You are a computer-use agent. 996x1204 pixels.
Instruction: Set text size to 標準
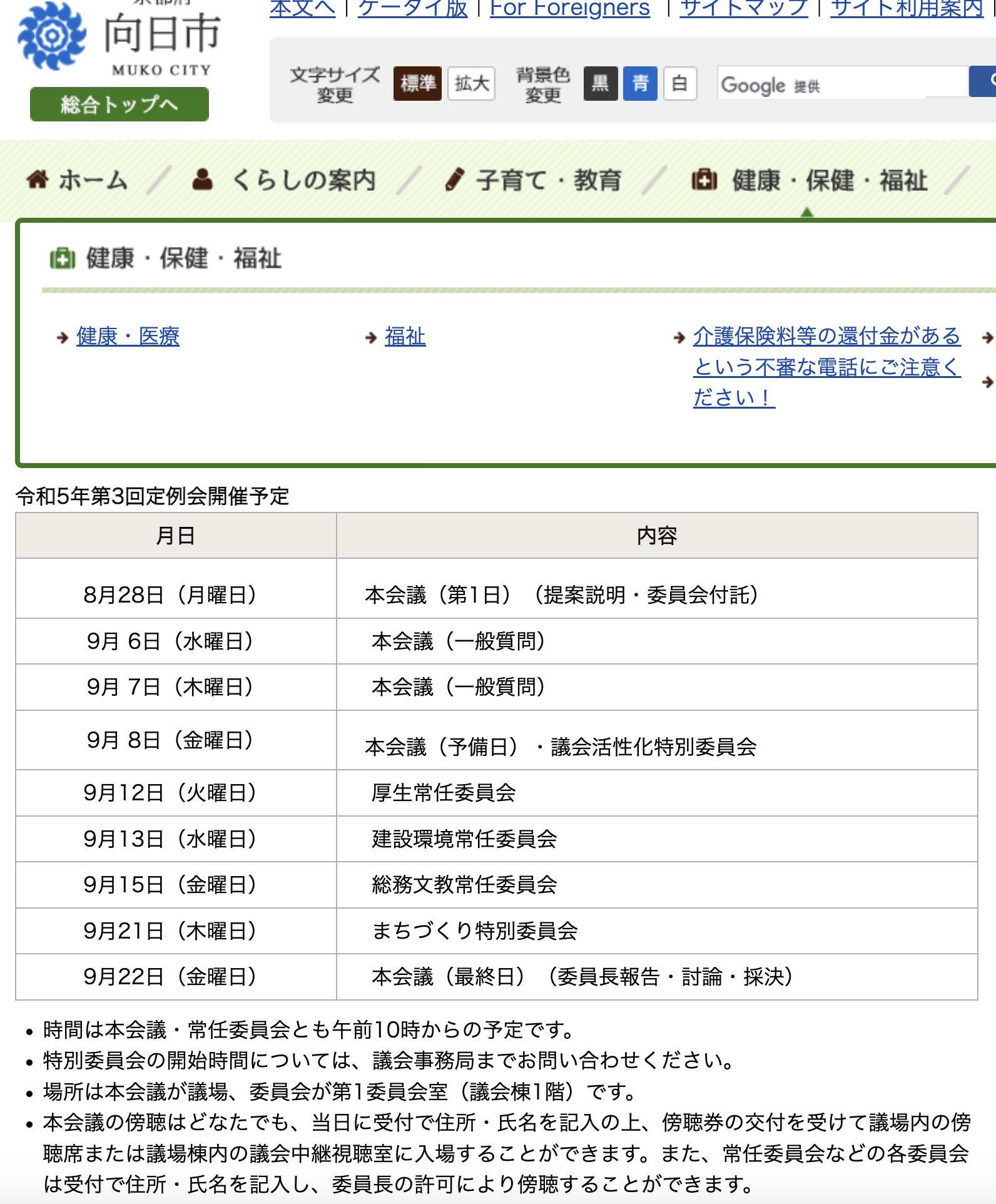coord(417,83)
